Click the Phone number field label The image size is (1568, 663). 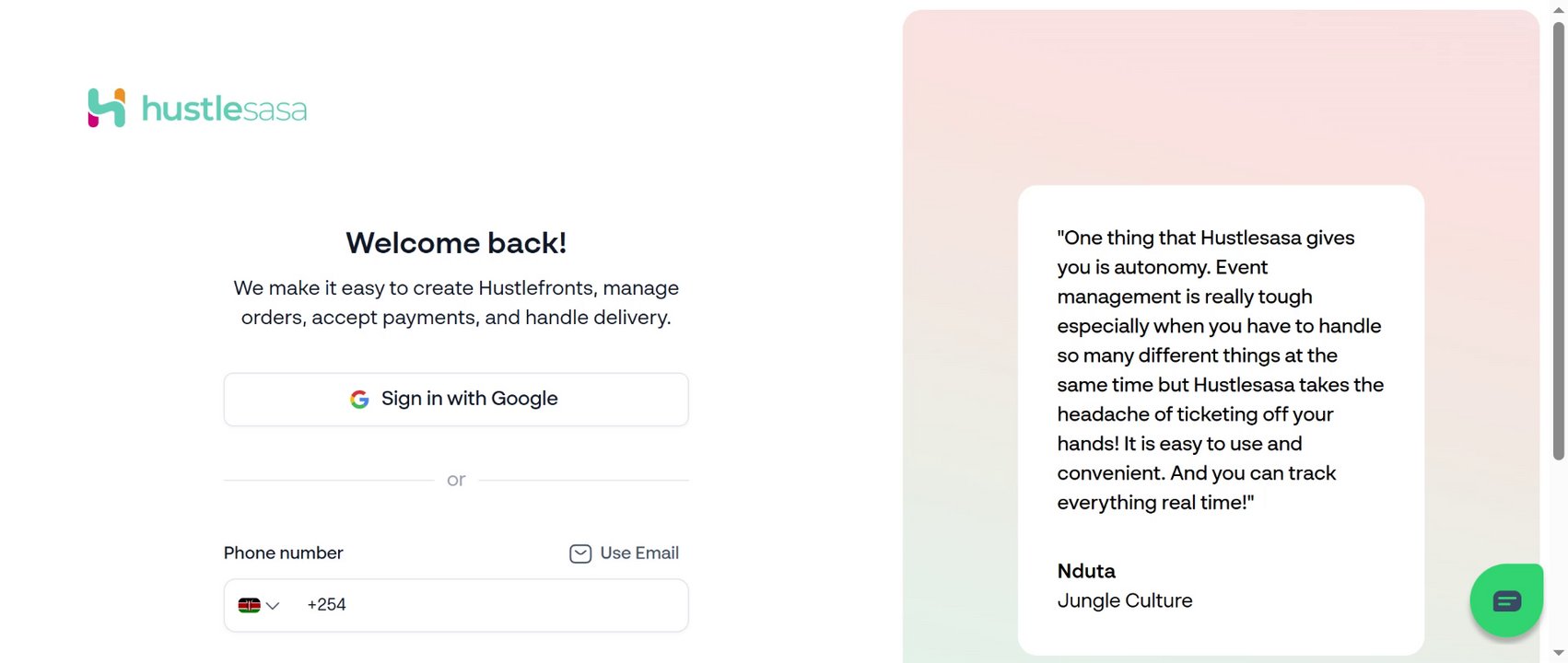coord(283,552)
